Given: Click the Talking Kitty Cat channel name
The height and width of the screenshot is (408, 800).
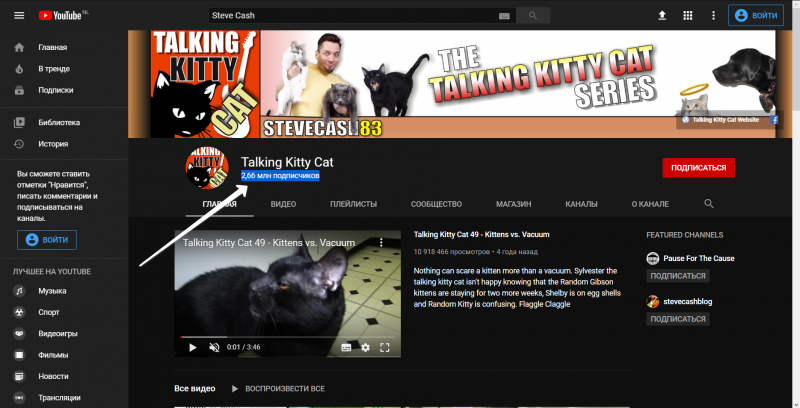Looking at the screenshot, I should coord(287,162).
